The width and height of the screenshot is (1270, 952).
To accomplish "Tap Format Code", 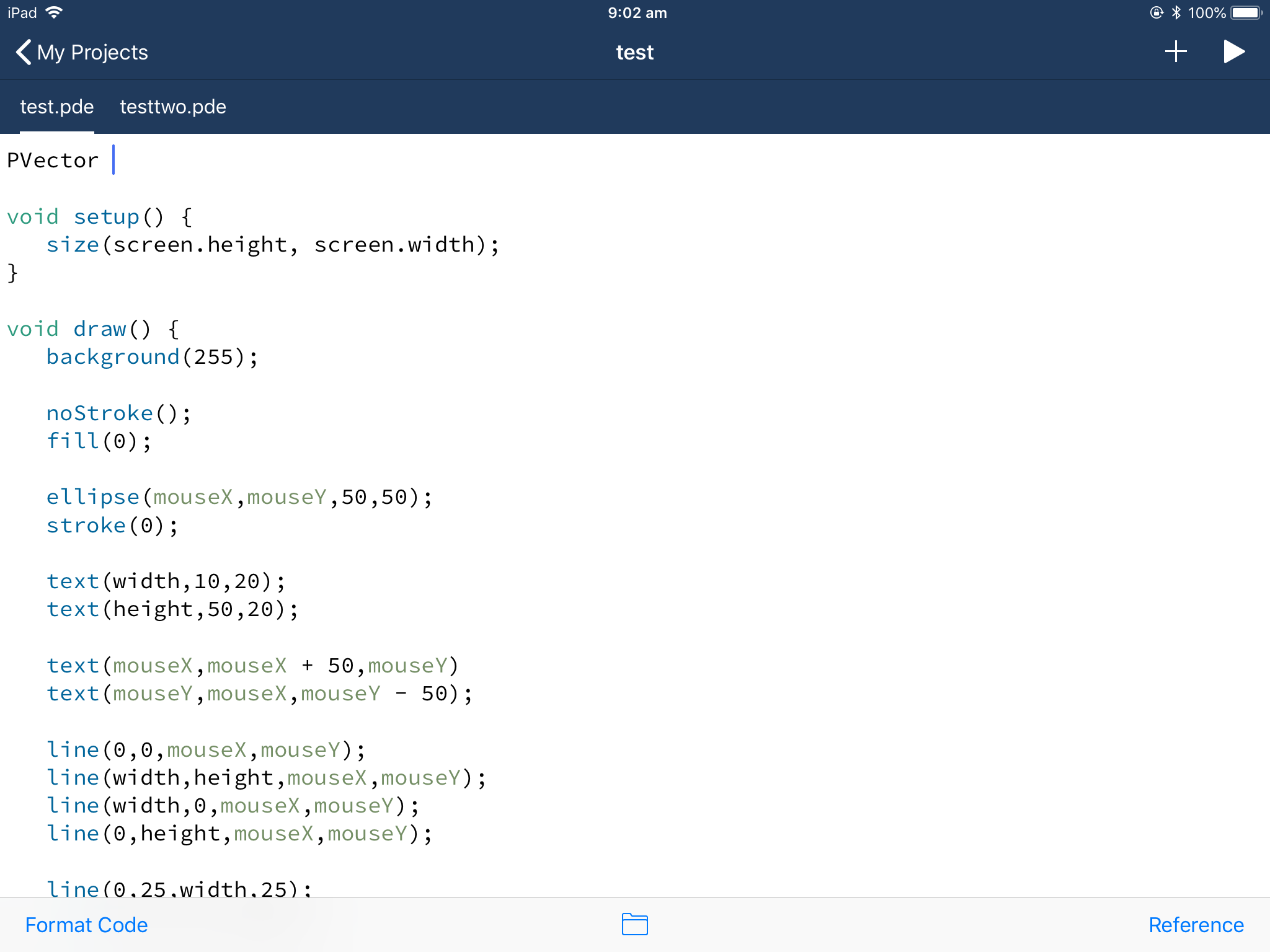I will tap(86, 924).
